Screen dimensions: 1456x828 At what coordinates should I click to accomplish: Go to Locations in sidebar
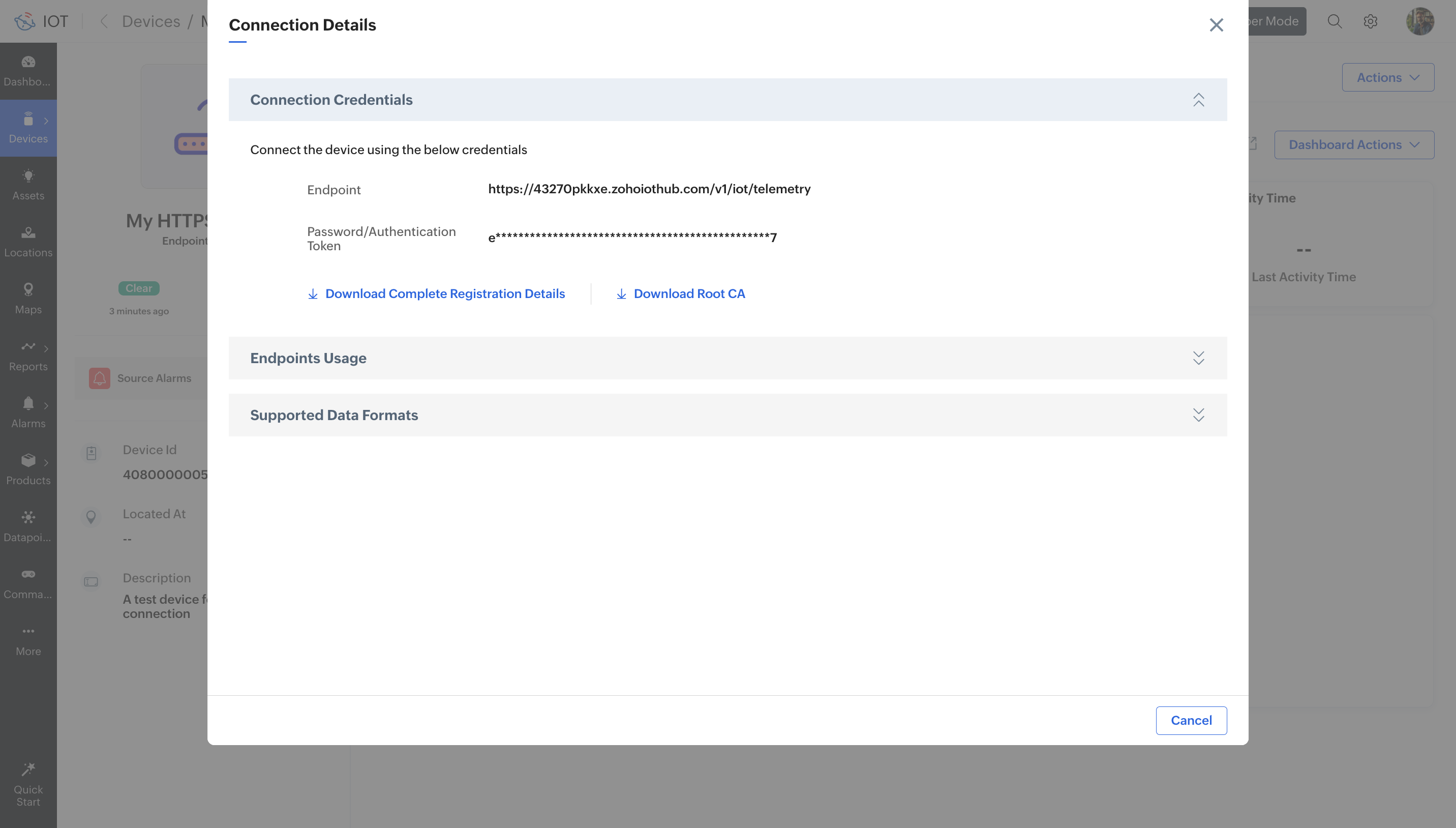point(28,241)
